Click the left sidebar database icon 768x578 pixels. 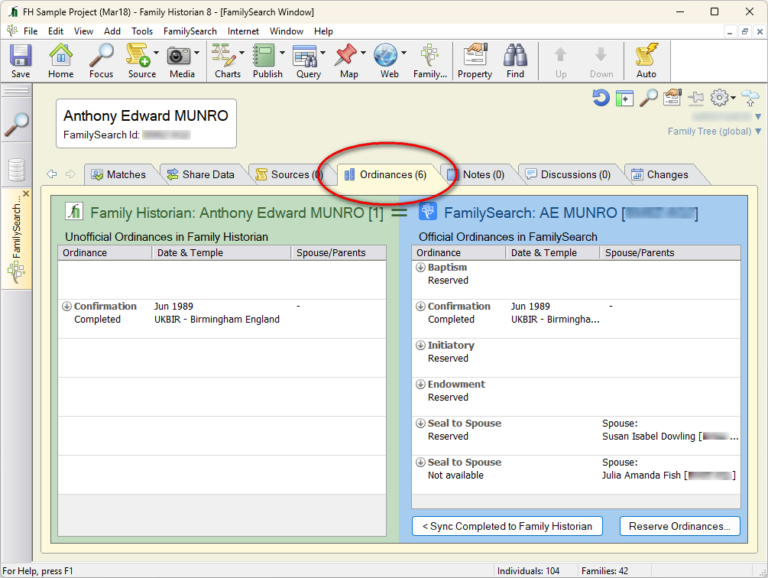click(17, 169)
